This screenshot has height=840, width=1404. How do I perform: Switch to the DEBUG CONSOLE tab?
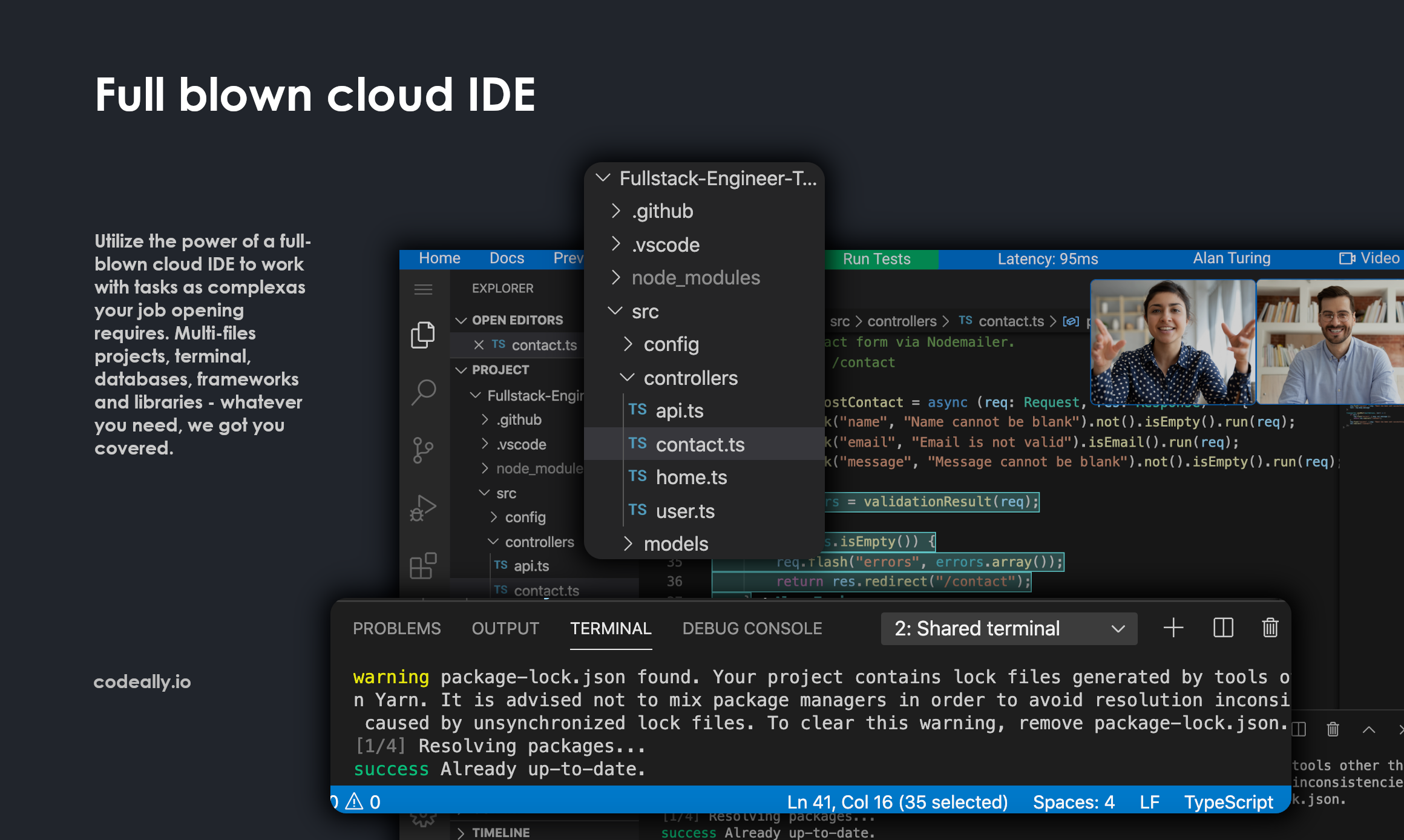click(x=752, y=628)
